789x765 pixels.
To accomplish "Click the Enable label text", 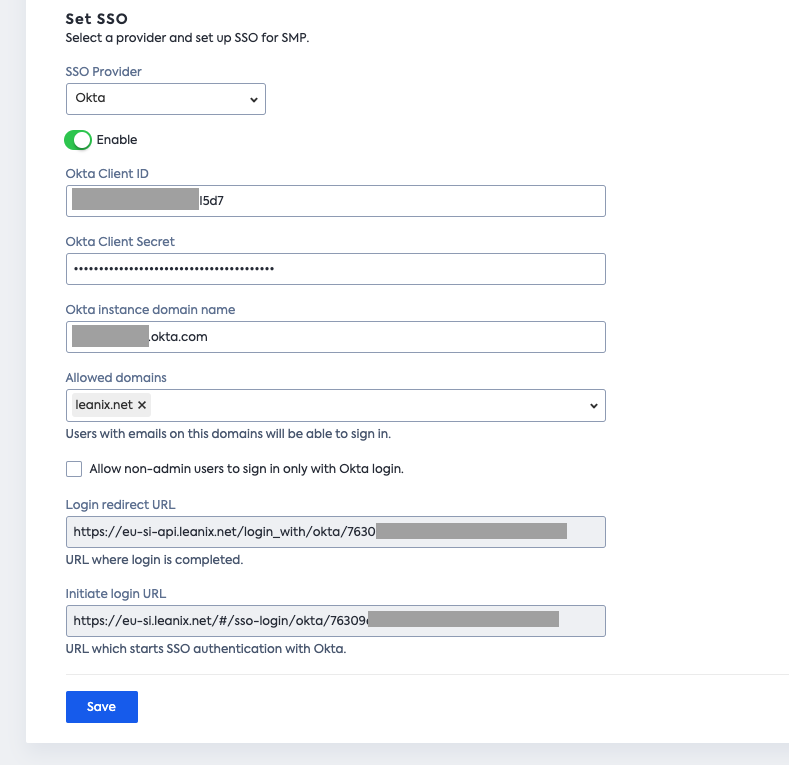I will (117, 140).
